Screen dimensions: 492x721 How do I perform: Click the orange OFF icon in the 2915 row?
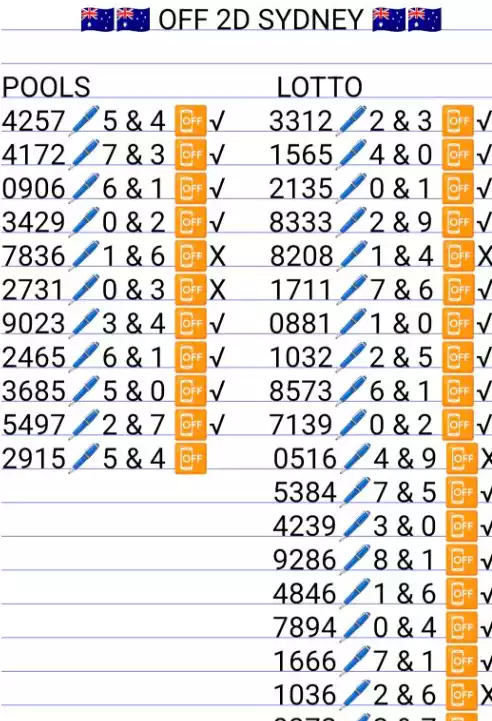click(190, 458)
